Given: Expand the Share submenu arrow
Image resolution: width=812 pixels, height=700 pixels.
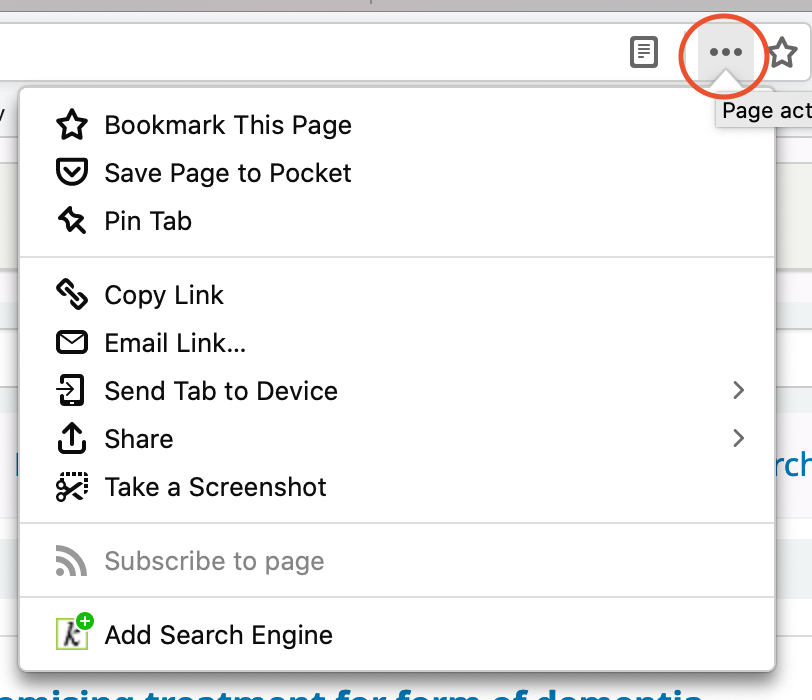Looking at the screenshot, I should [x=739, y=439].
